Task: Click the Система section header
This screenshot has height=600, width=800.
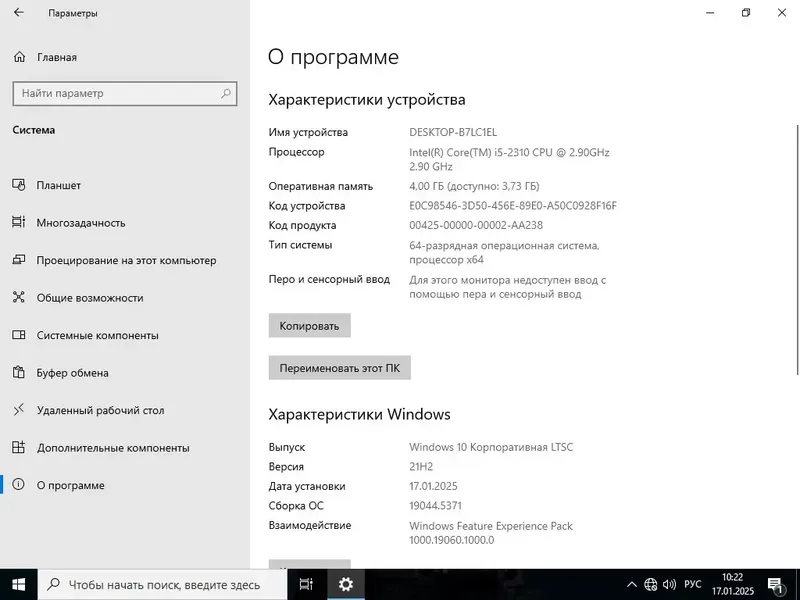Action: click(x=34, y=130)
